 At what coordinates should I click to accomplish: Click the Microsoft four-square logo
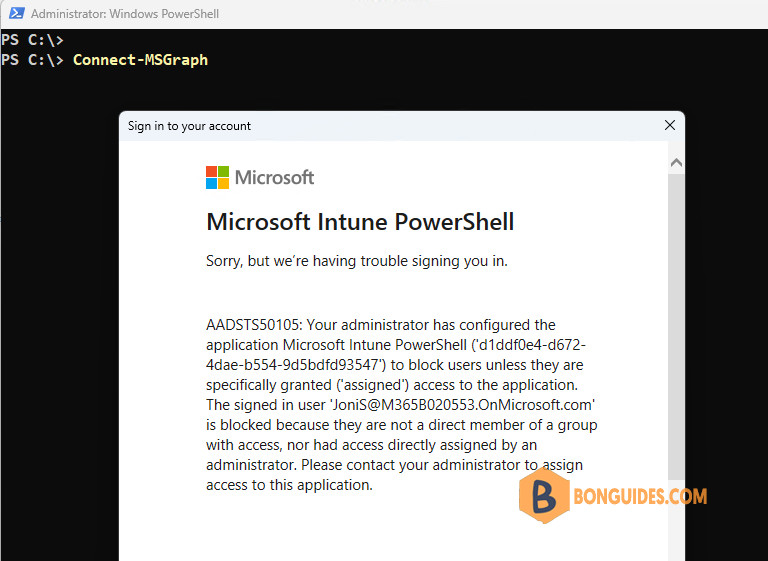pyautogui.click(x=217, y=177)
